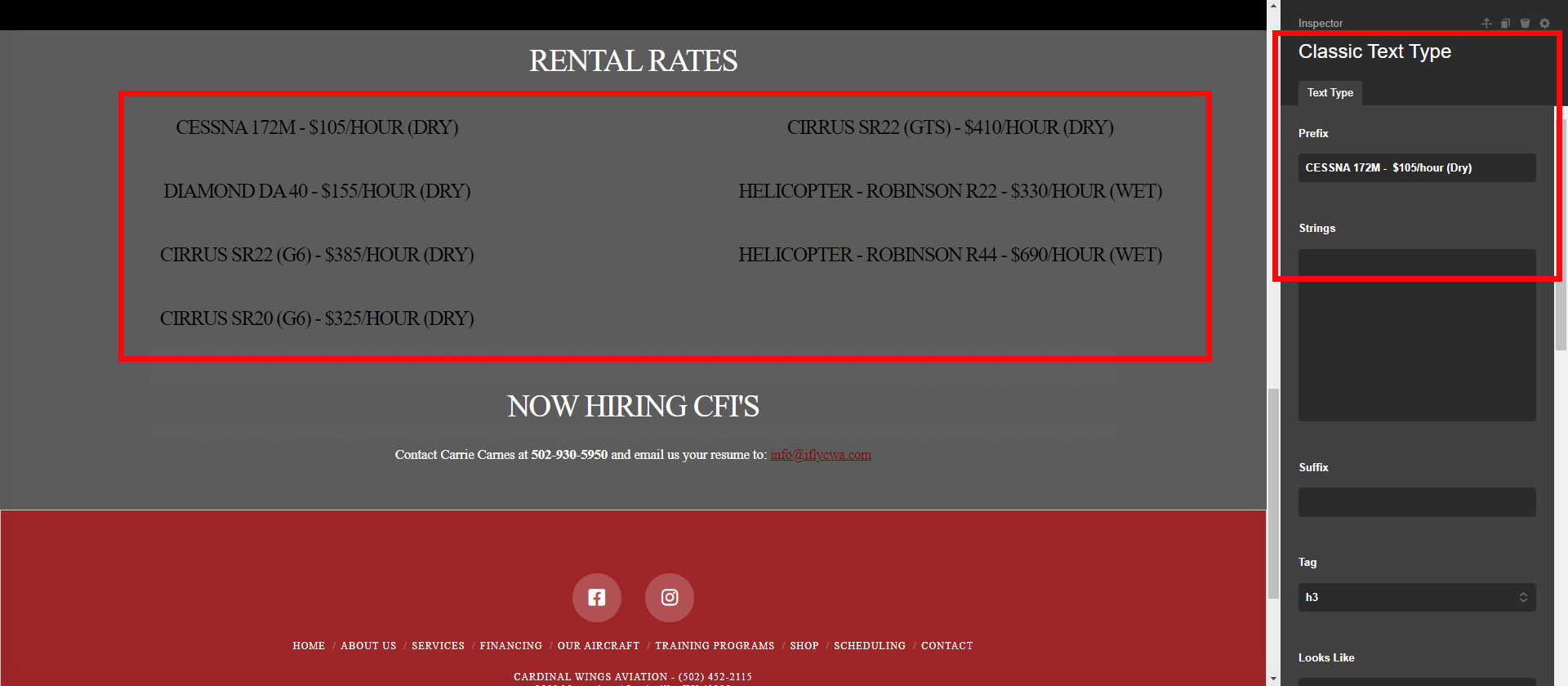This screenshot has width=1568, height=686.
Task: Click the Instagram icon in footer
Action: pos(670,598)
